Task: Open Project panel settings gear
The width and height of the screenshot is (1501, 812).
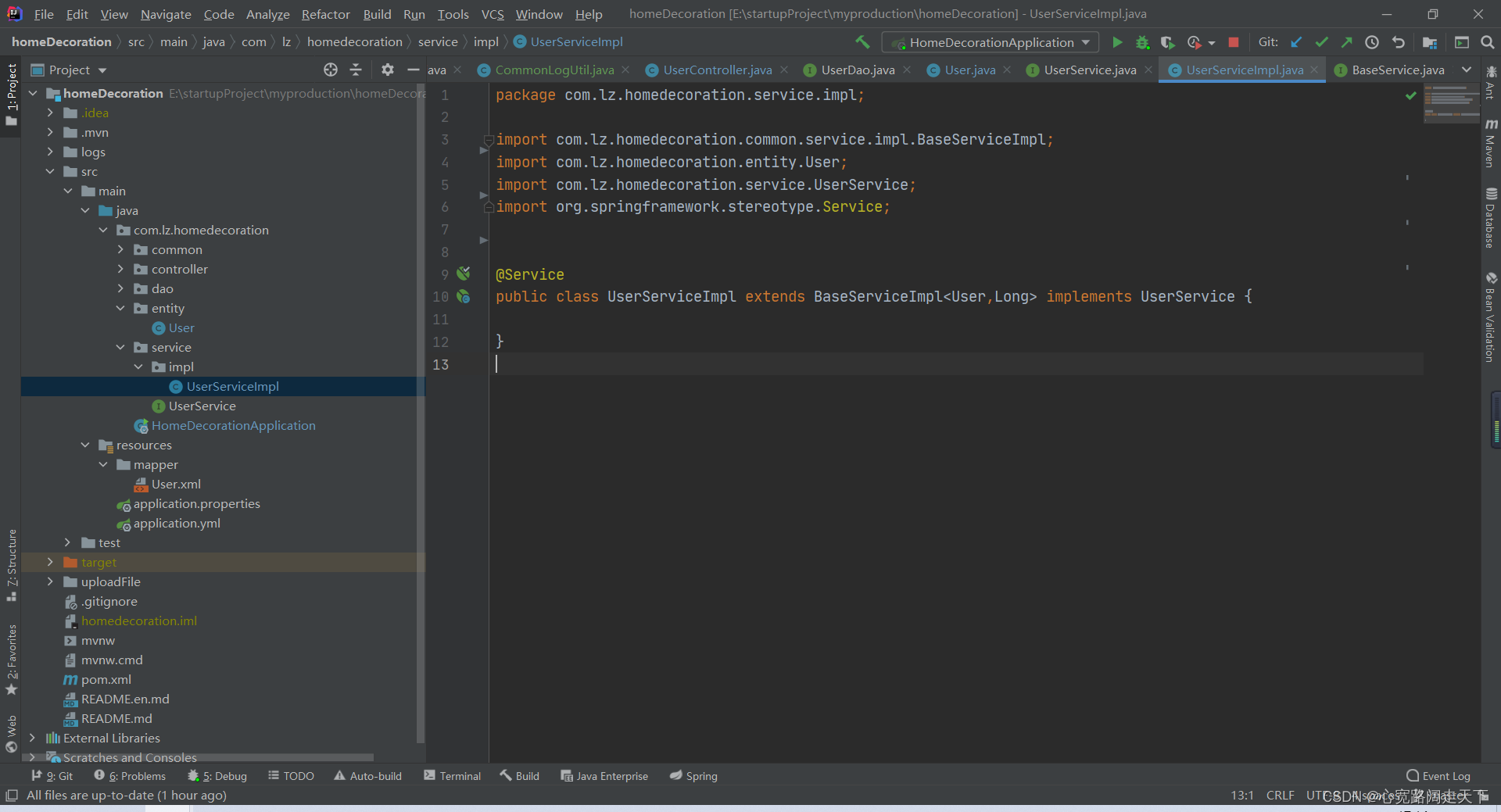Action: 387,70
